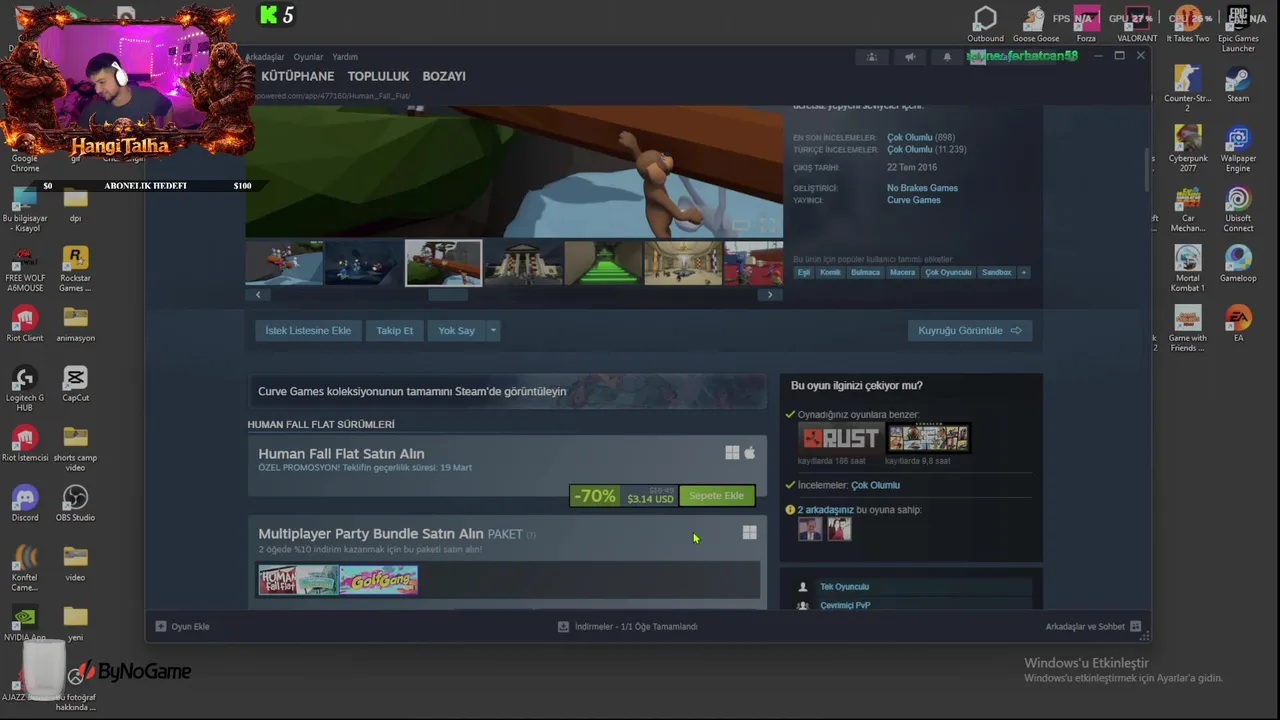The image size is (1280, 720).
Task: Open the shorts camp video desktop folder
Action: (x=75, y=448)
